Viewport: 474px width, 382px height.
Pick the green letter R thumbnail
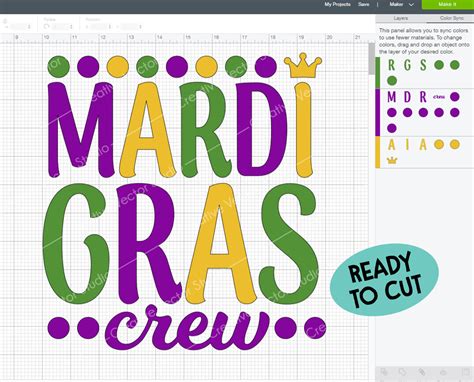point(392,65)
